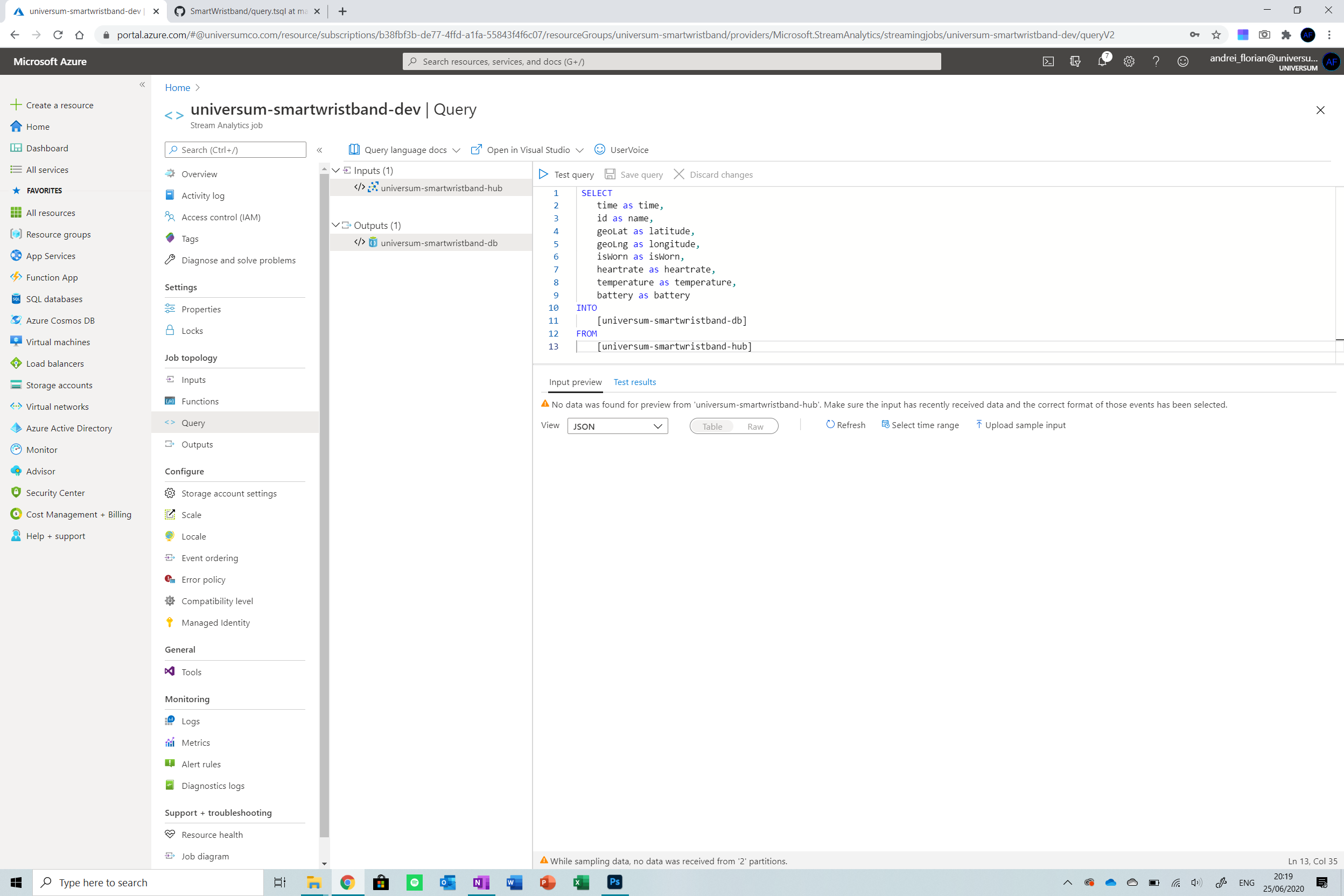
Task: Click the feedback smiley icon in header
Action: point(1182,61)
